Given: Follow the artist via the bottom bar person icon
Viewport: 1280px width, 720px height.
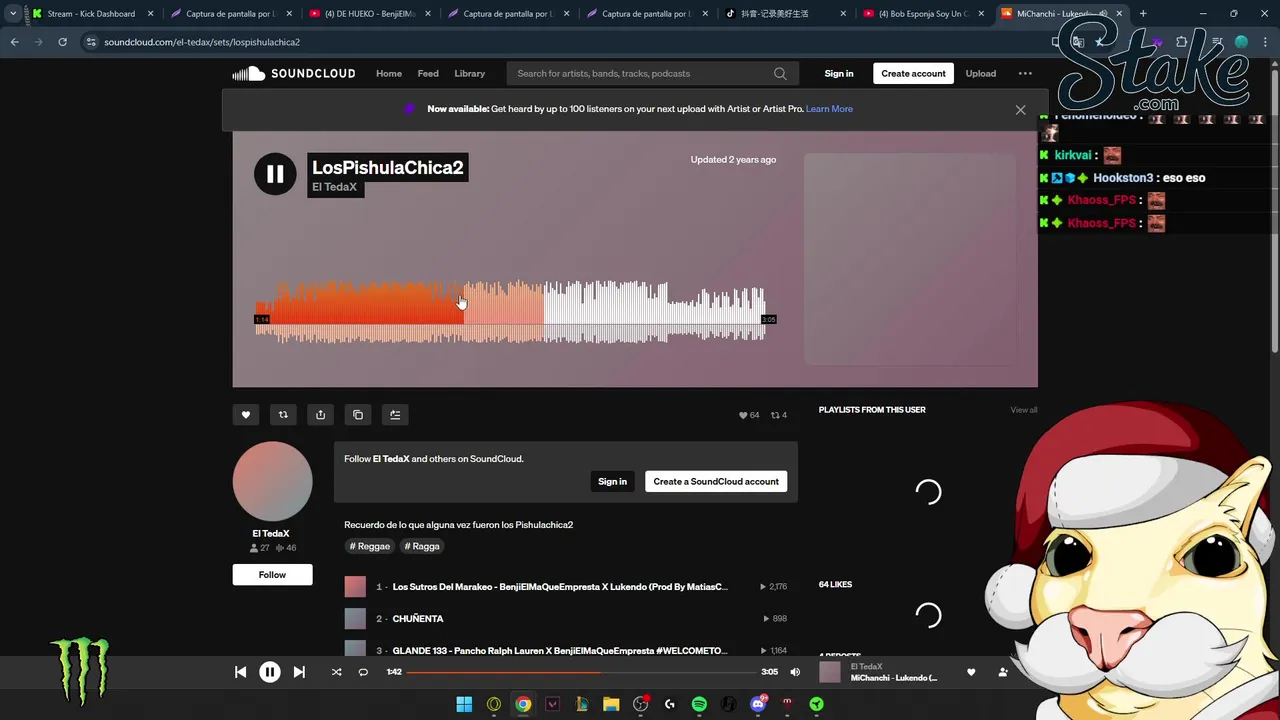Looking at the screenshot, I should pos(1003,672).
